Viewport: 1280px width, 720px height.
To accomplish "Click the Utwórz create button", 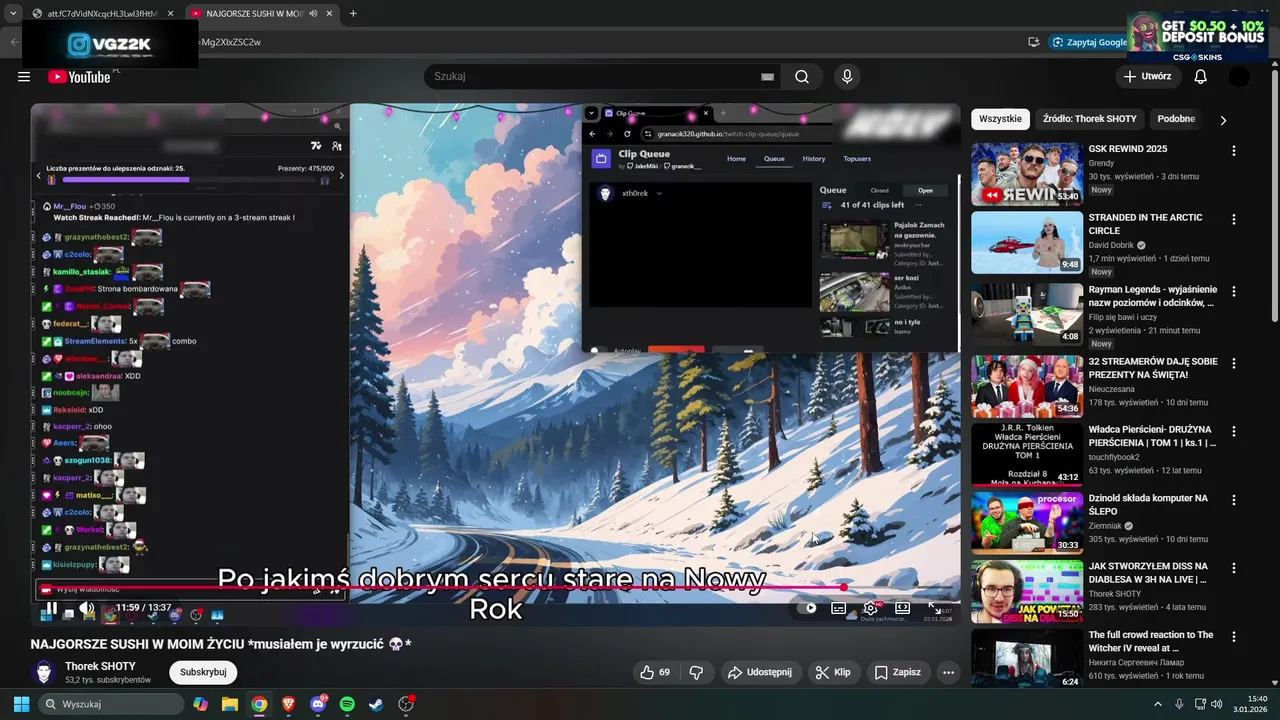I will click(x=1147, y=77).
